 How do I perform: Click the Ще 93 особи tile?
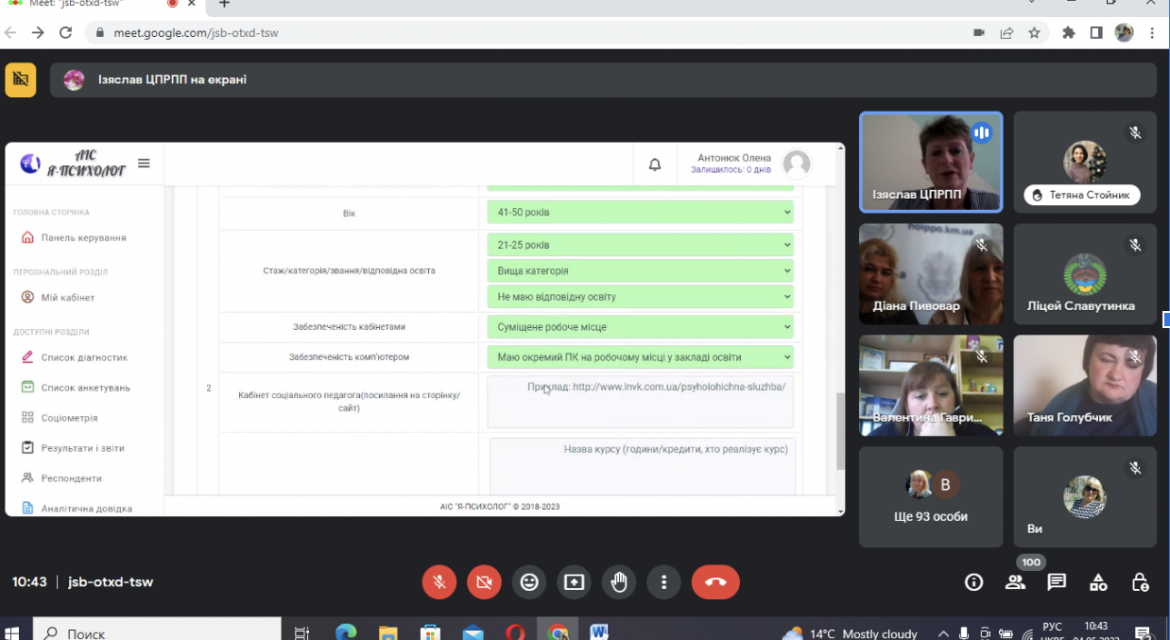930,497
